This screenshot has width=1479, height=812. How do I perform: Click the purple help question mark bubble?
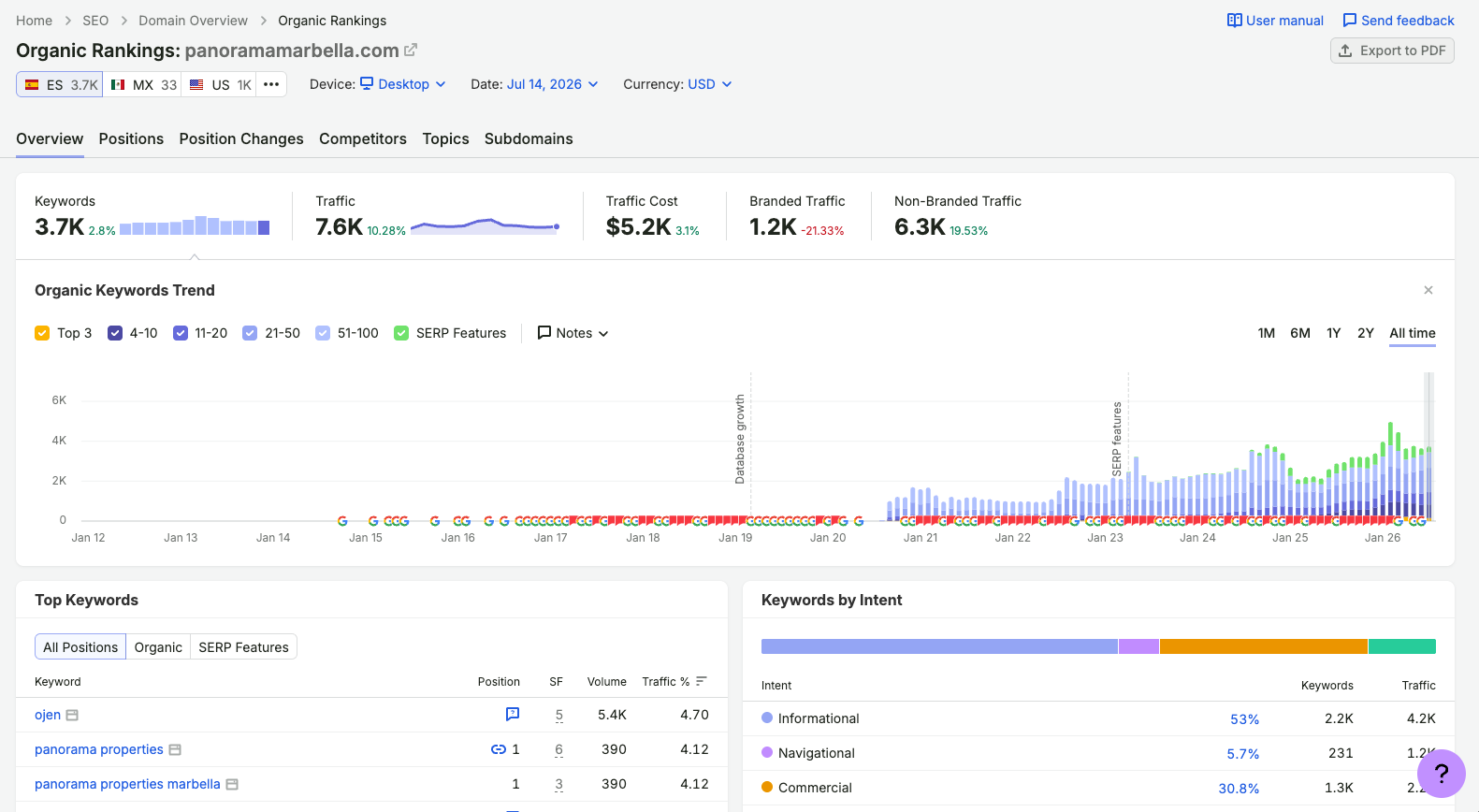click(1442, 773)
